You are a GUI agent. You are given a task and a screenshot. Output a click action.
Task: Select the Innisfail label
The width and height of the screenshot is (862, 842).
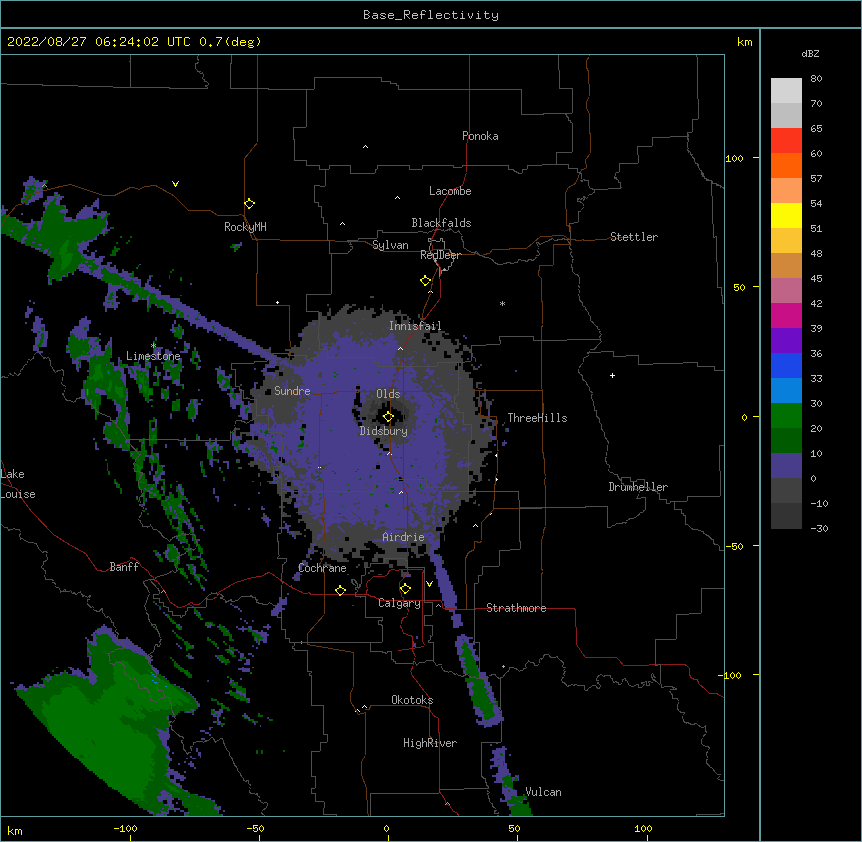415,326
